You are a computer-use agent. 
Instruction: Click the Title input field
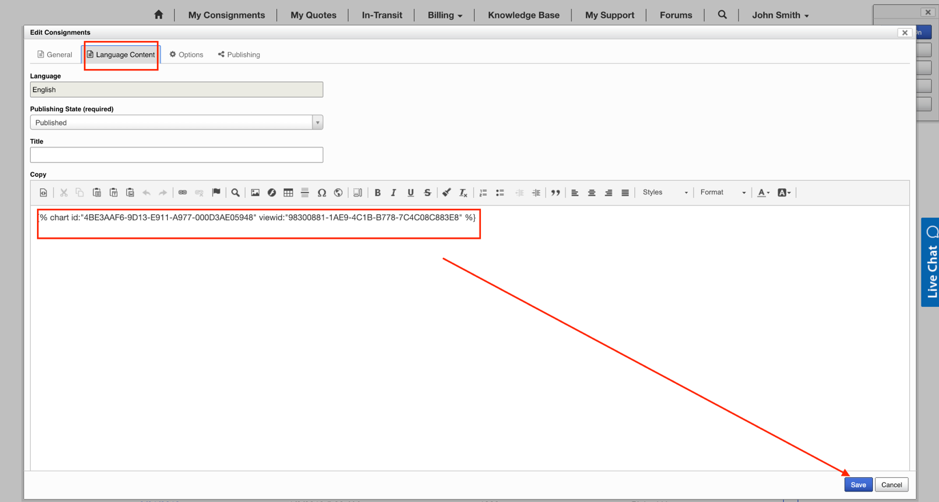[176, 155]
